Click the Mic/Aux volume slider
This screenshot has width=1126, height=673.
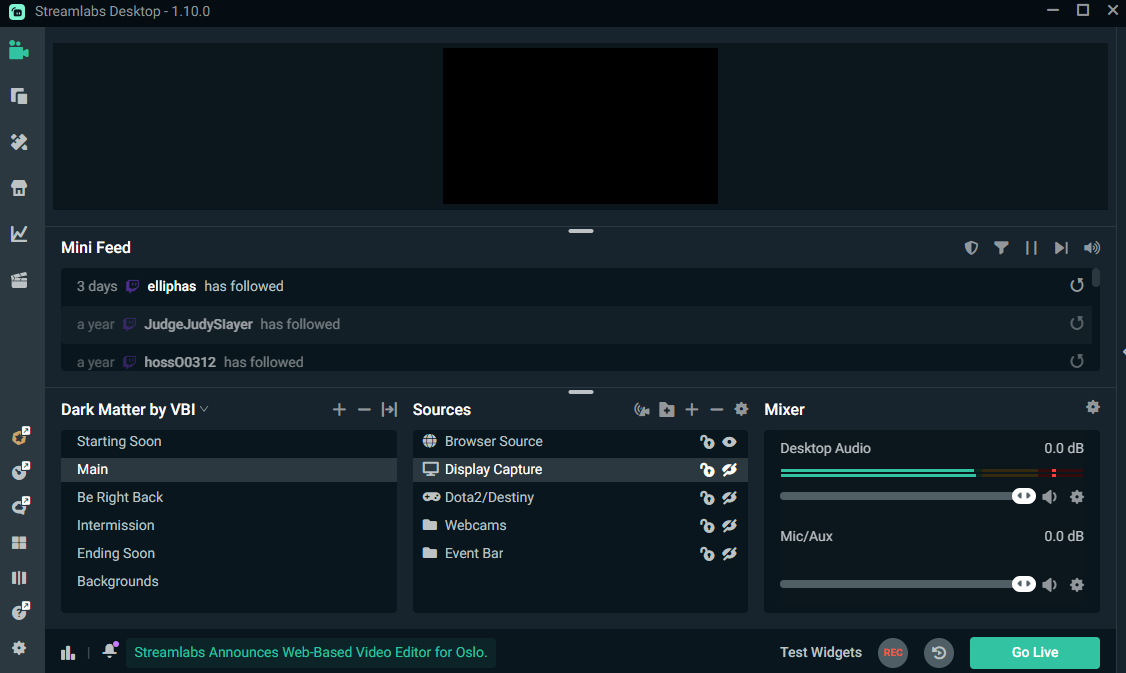(908, 585)
